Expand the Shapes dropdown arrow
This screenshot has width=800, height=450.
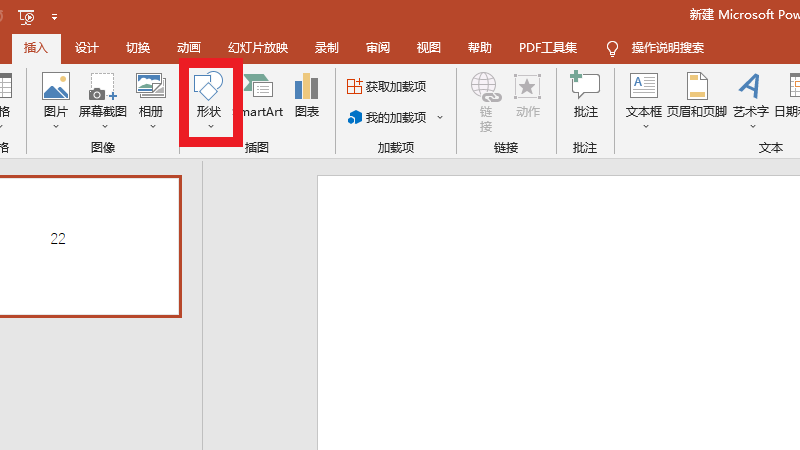pos(210,126)
